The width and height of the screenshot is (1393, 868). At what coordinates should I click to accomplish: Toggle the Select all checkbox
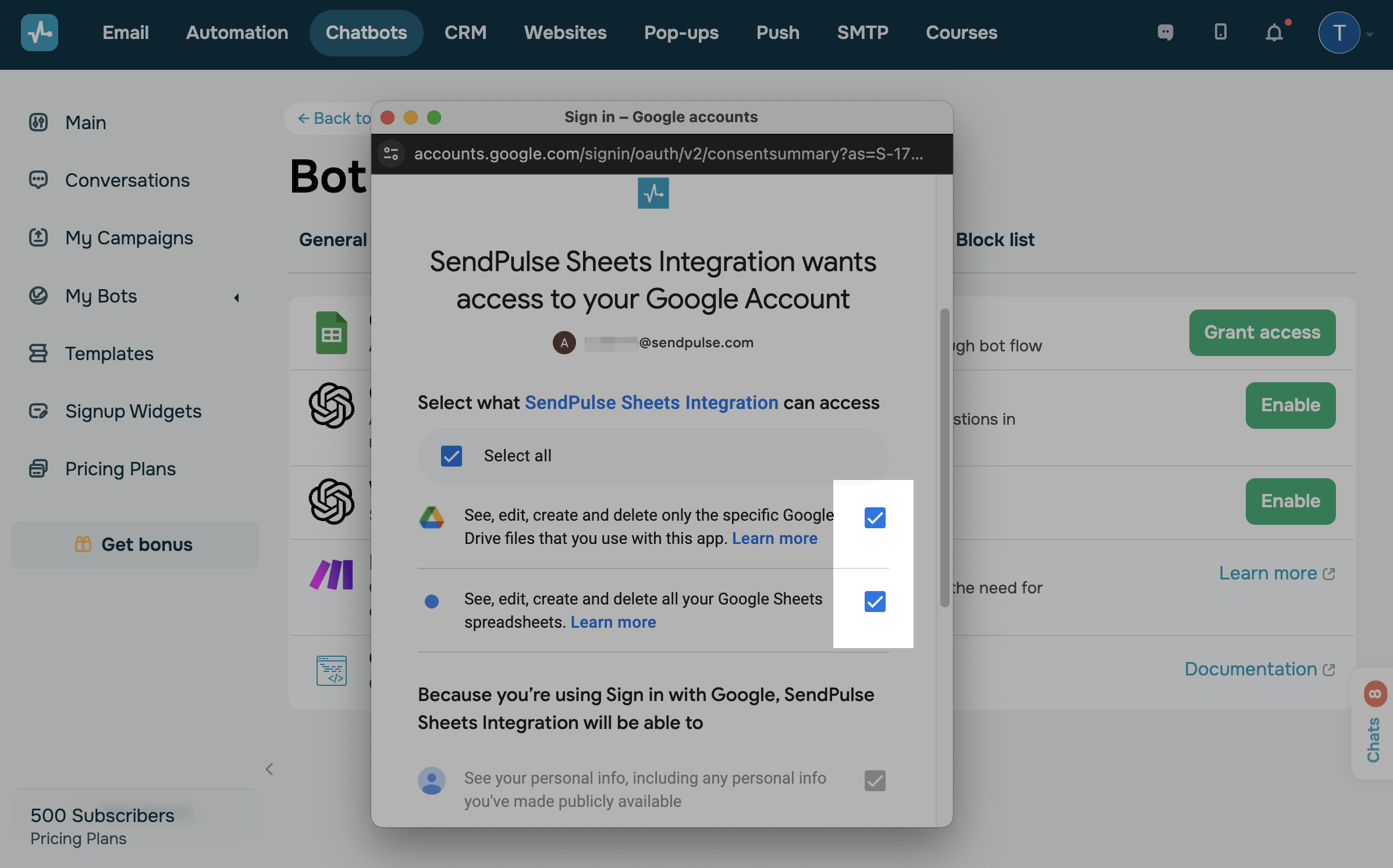click(452, 456)
